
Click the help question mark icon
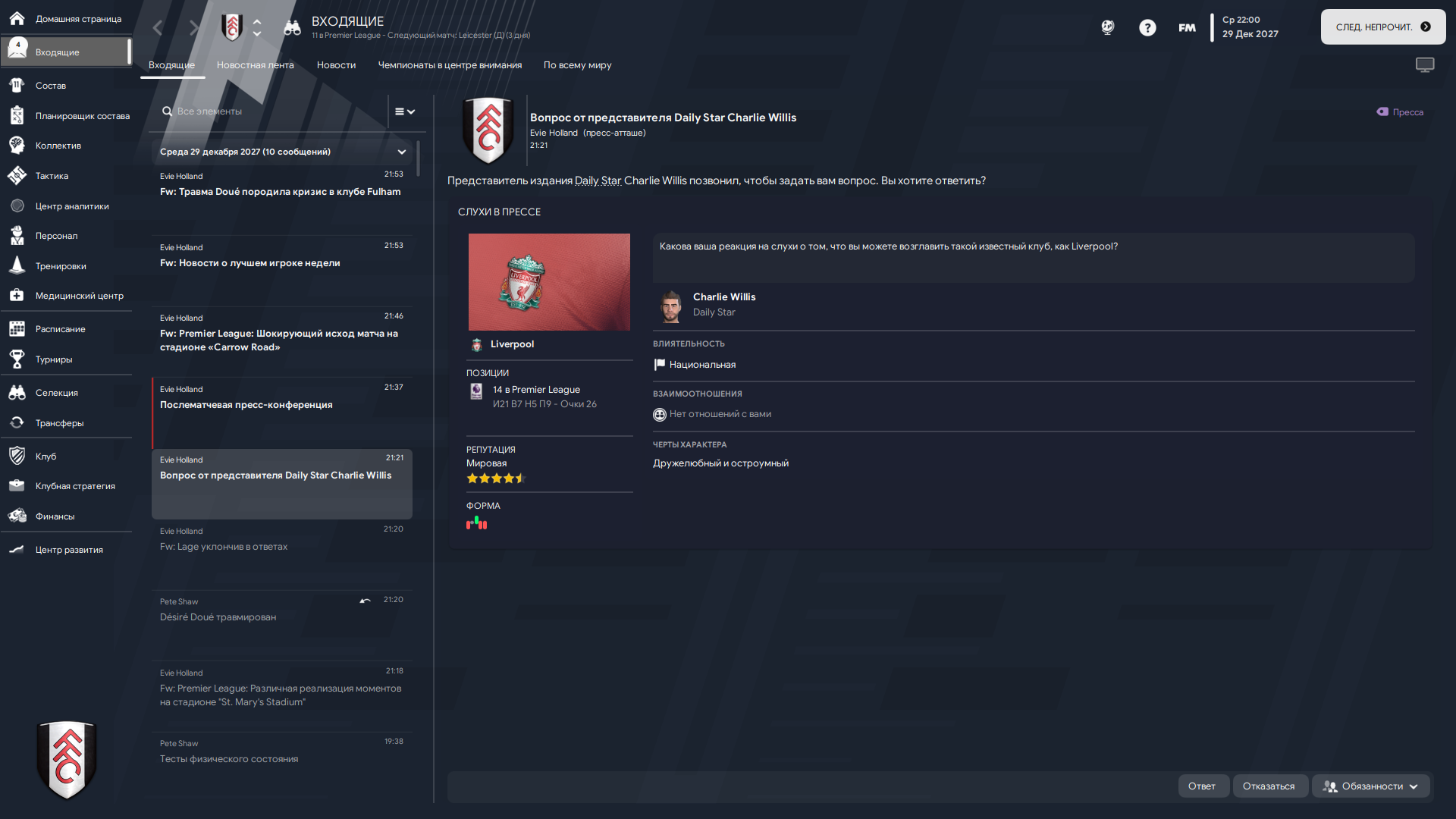tap(1147, 28)
